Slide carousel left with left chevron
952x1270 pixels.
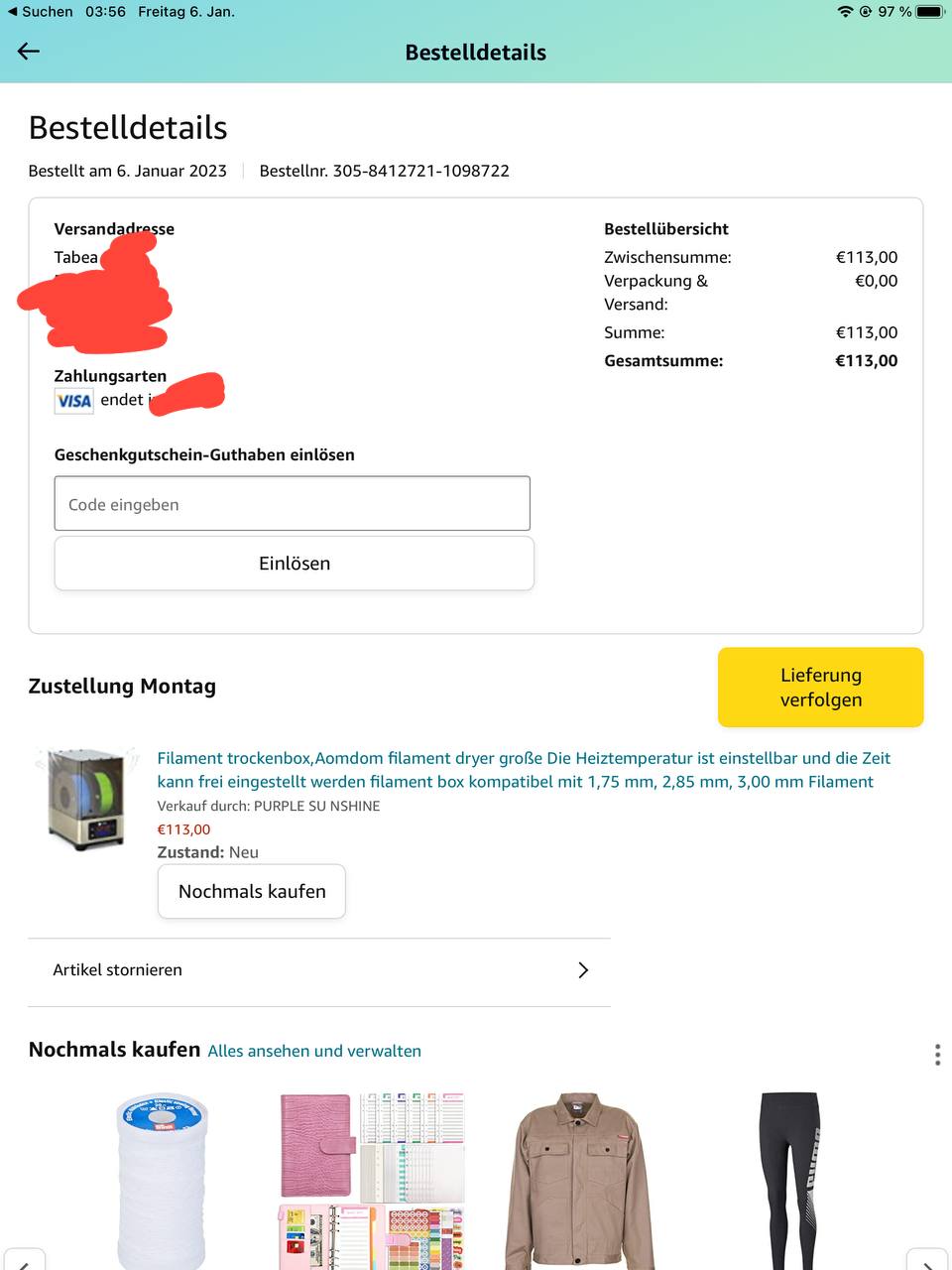click(23, 1260)
